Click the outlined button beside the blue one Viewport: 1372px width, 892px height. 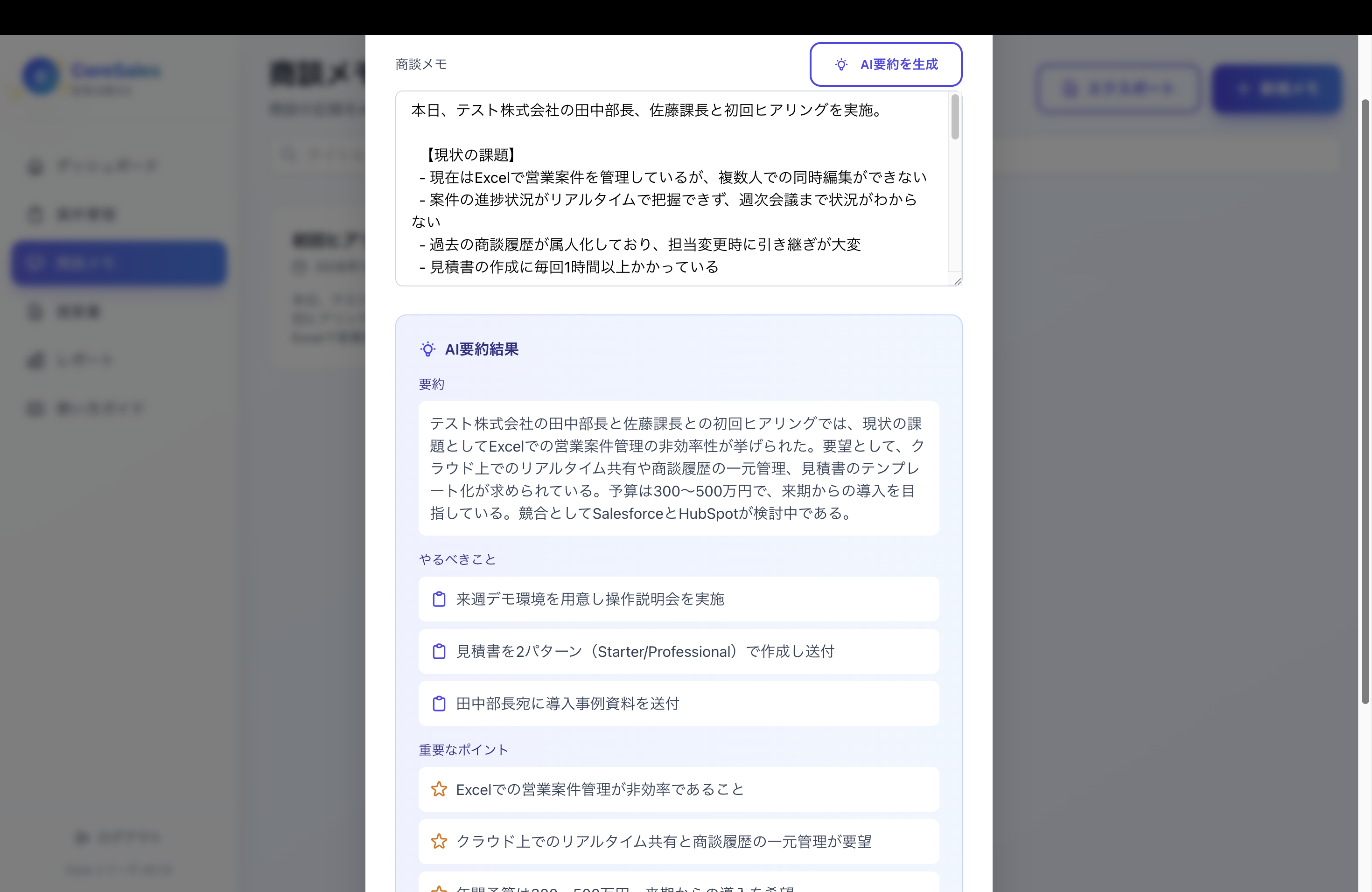tap(1117, 89)
